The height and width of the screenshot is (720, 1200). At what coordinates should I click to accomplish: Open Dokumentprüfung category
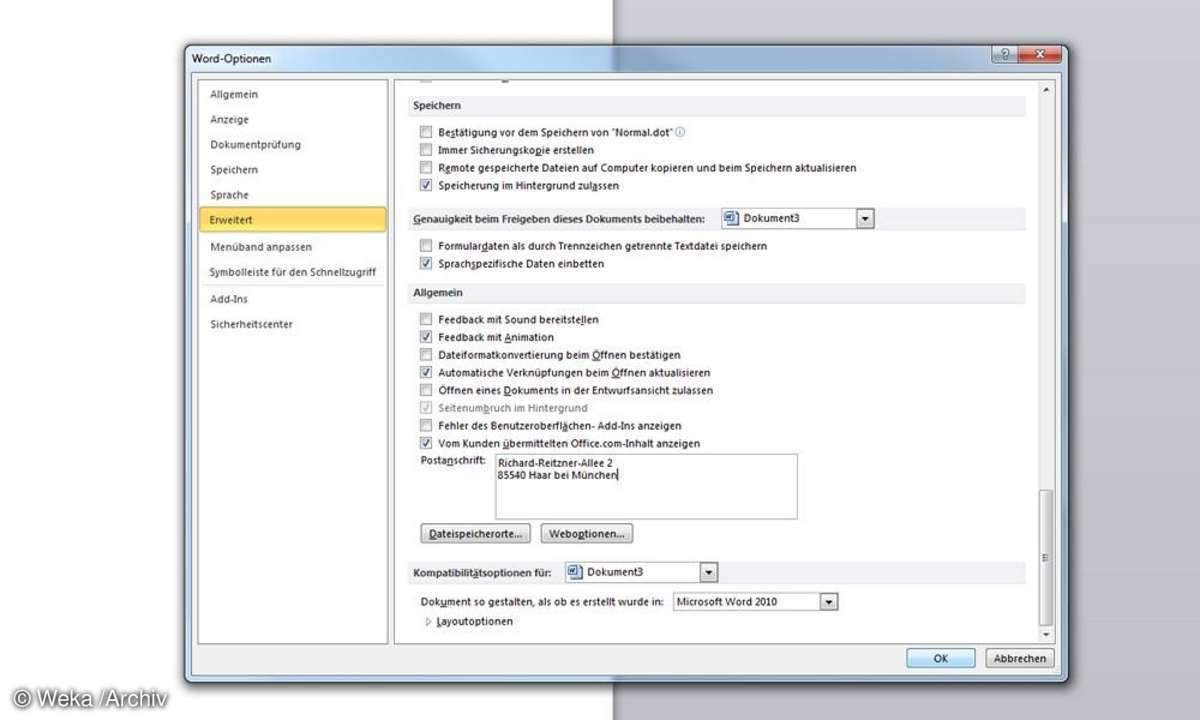[x=291, y=144]
